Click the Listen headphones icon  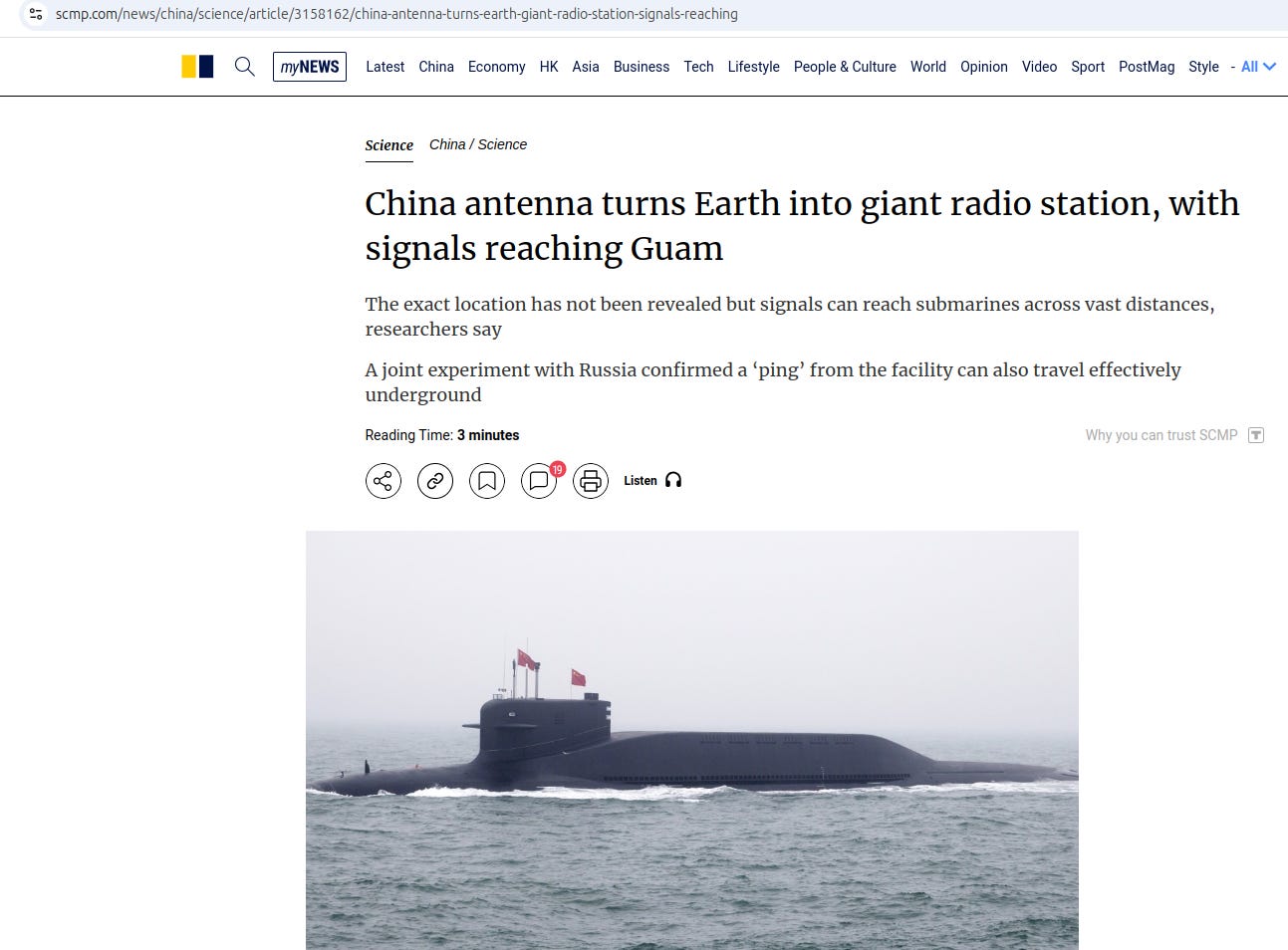[x=673, y=480]
